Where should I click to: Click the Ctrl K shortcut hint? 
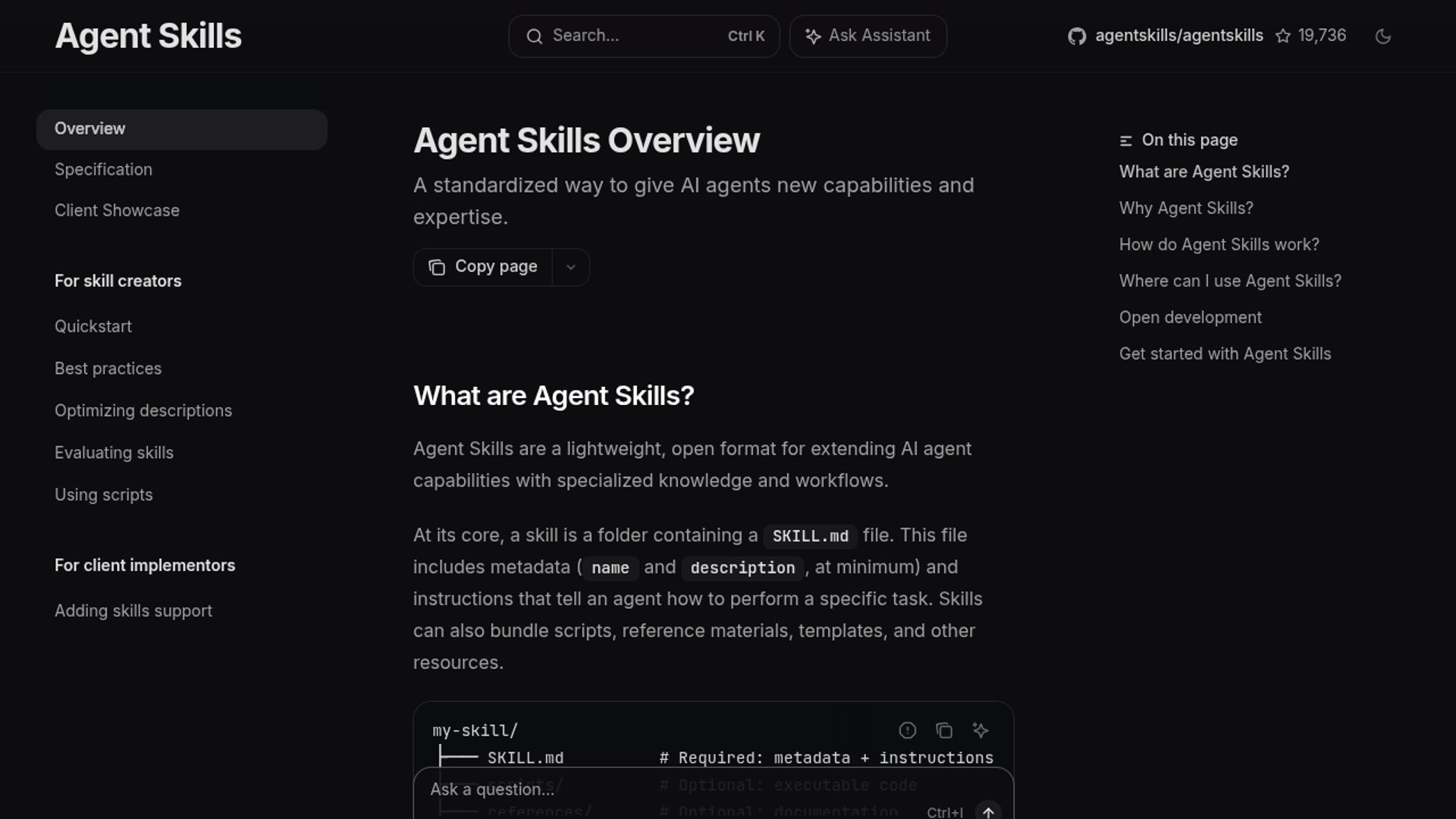746,36
